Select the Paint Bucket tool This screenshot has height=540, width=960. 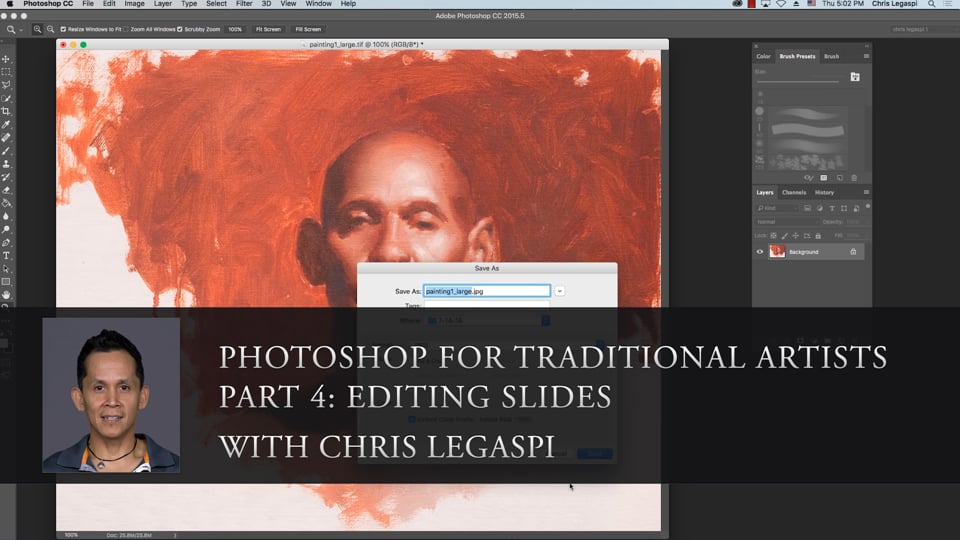click(x=6, y=203)
